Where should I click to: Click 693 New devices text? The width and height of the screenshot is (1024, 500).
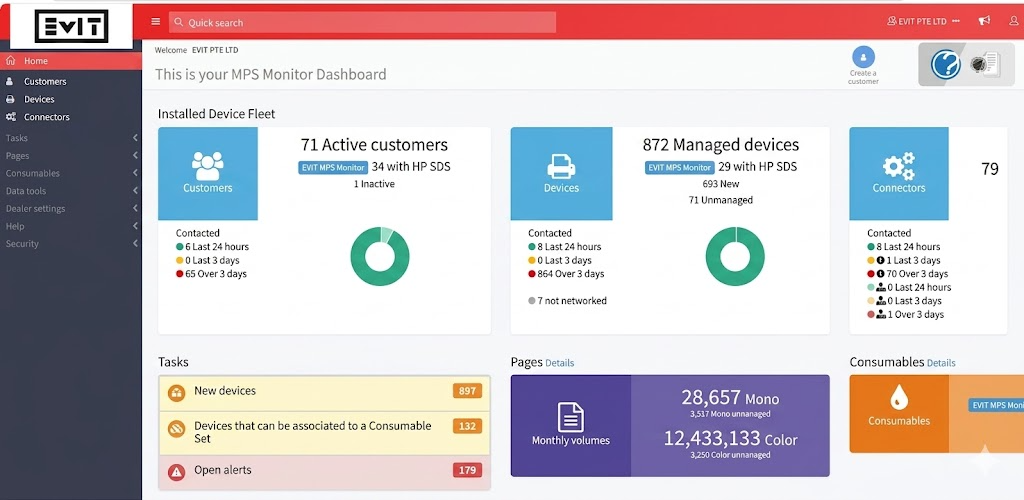721,184
